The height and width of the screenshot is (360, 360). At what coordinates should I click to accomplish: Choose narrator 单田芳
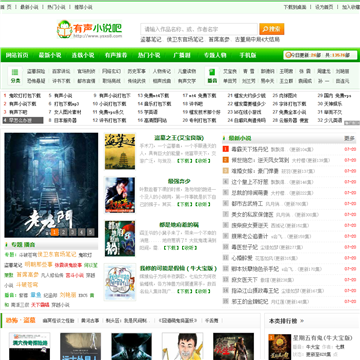pyautogui.click(x=230, y=81)
